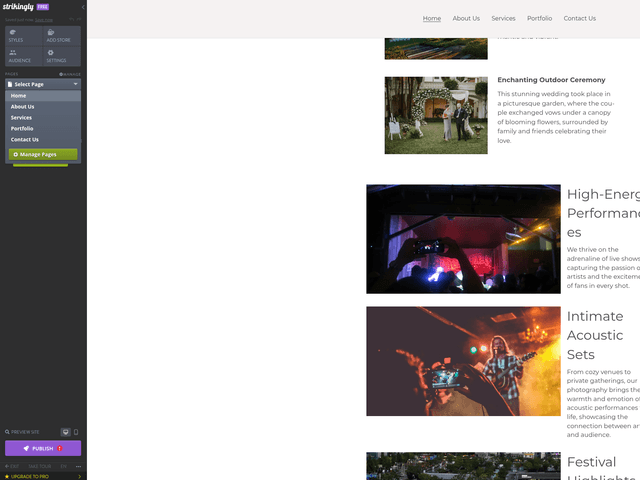The image size is (640, 480).
Task: Expand the Select Page dropdown
Action: pyautogui.click(x=43, y=84)
